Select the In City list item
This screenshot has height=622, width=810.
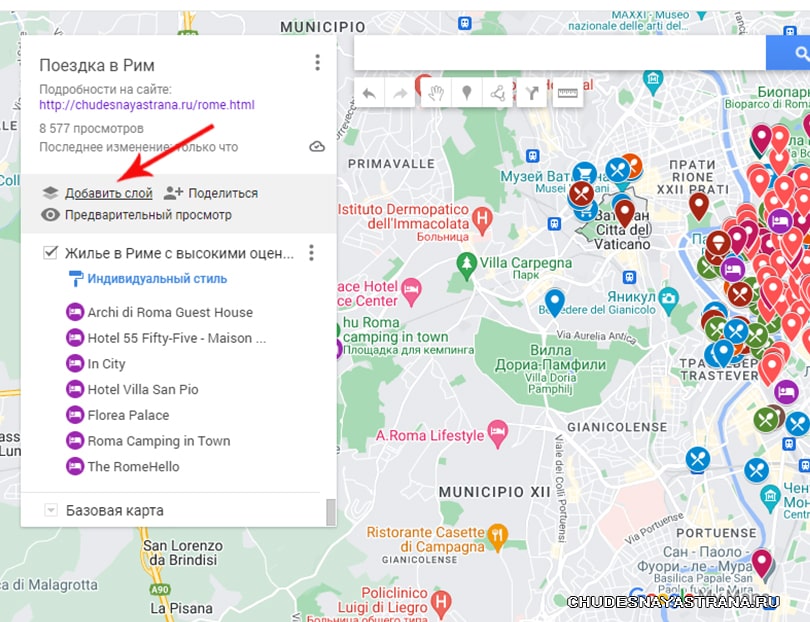coord(106,364)
